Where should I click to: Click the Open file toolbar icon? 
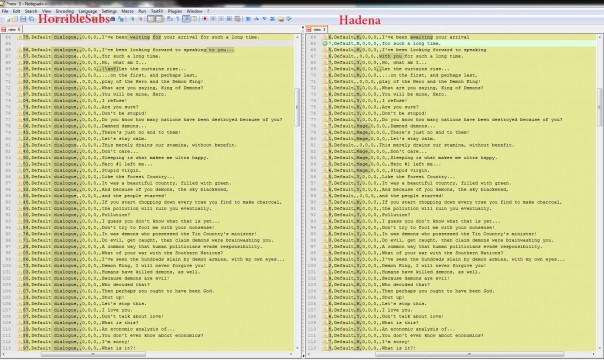click(15, 19)
